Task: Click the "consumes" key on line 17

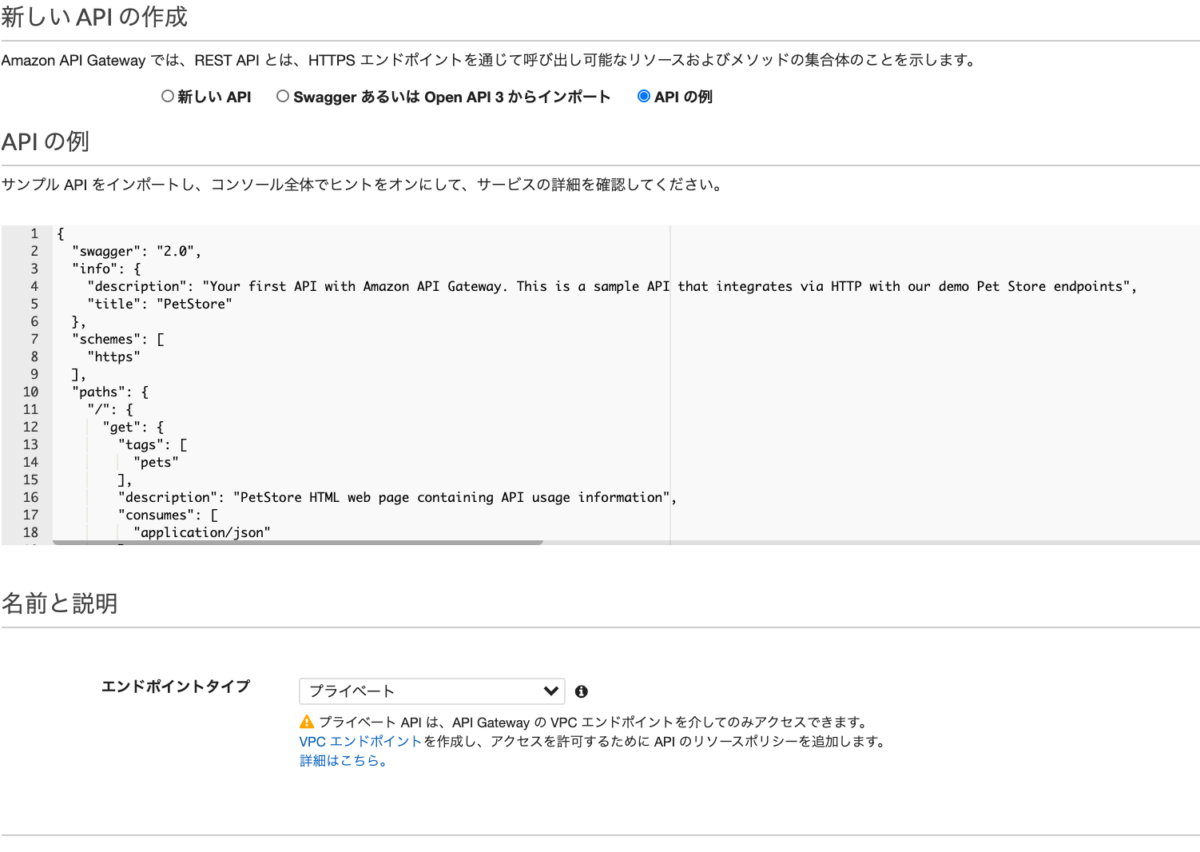Action: click(x=156, y=515)
